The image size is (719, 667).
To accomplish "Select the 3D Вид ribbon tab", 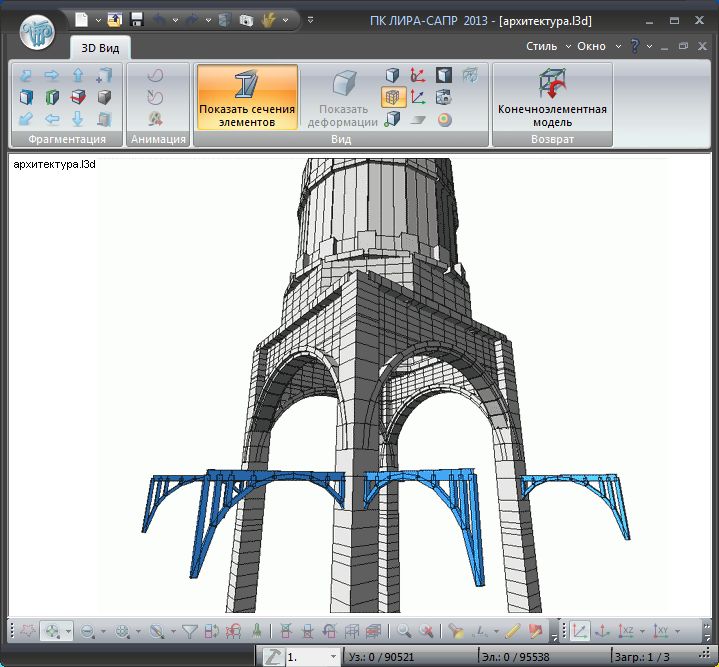I will tap(98, 47).
